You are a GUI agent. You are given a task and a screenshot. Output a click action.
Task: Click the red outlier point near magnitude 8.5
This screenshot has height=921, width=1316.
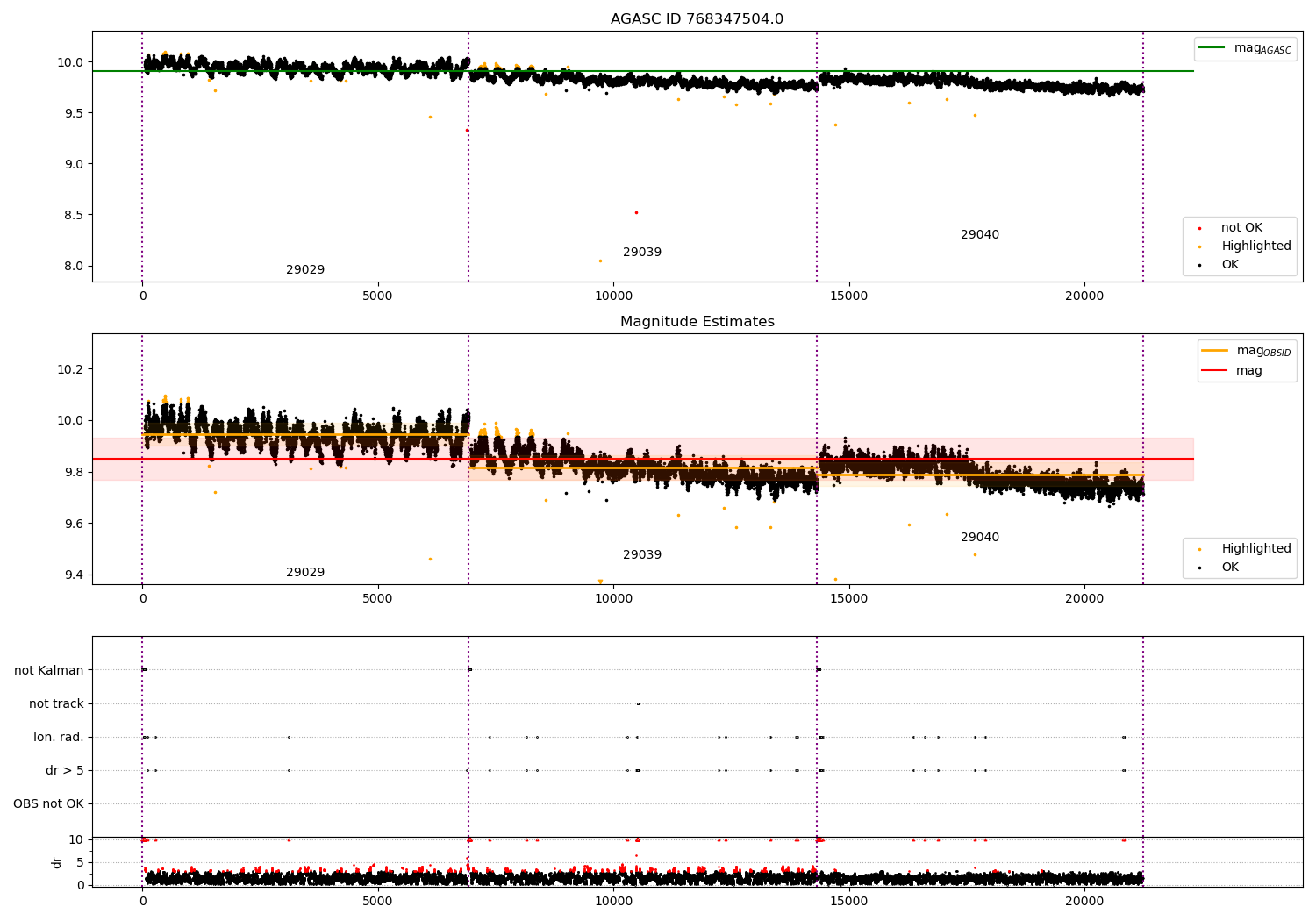point(636,212)
